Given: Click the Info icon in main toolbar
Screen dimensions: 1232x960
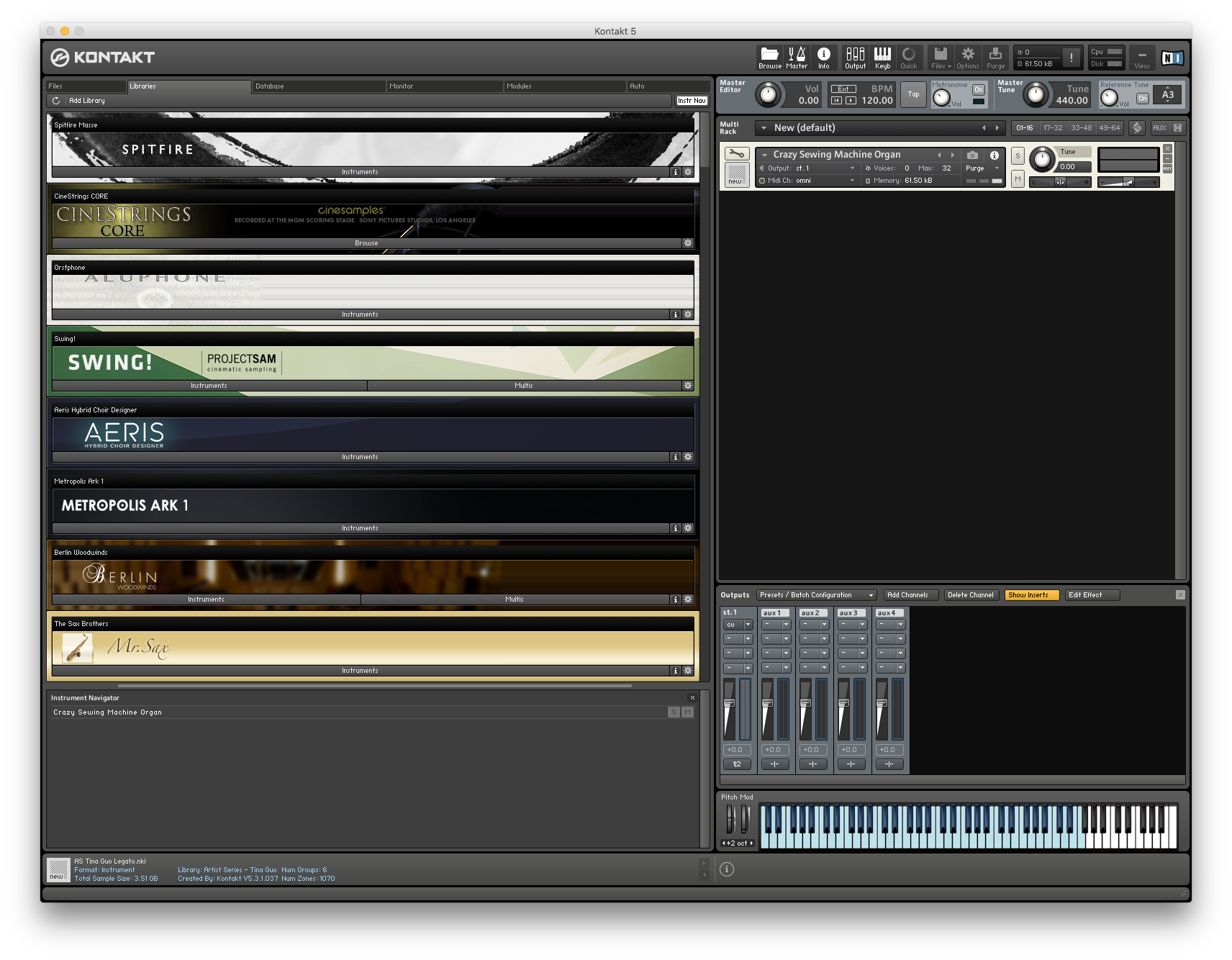Looking at the screenshot, I should (x=824, y=57).
